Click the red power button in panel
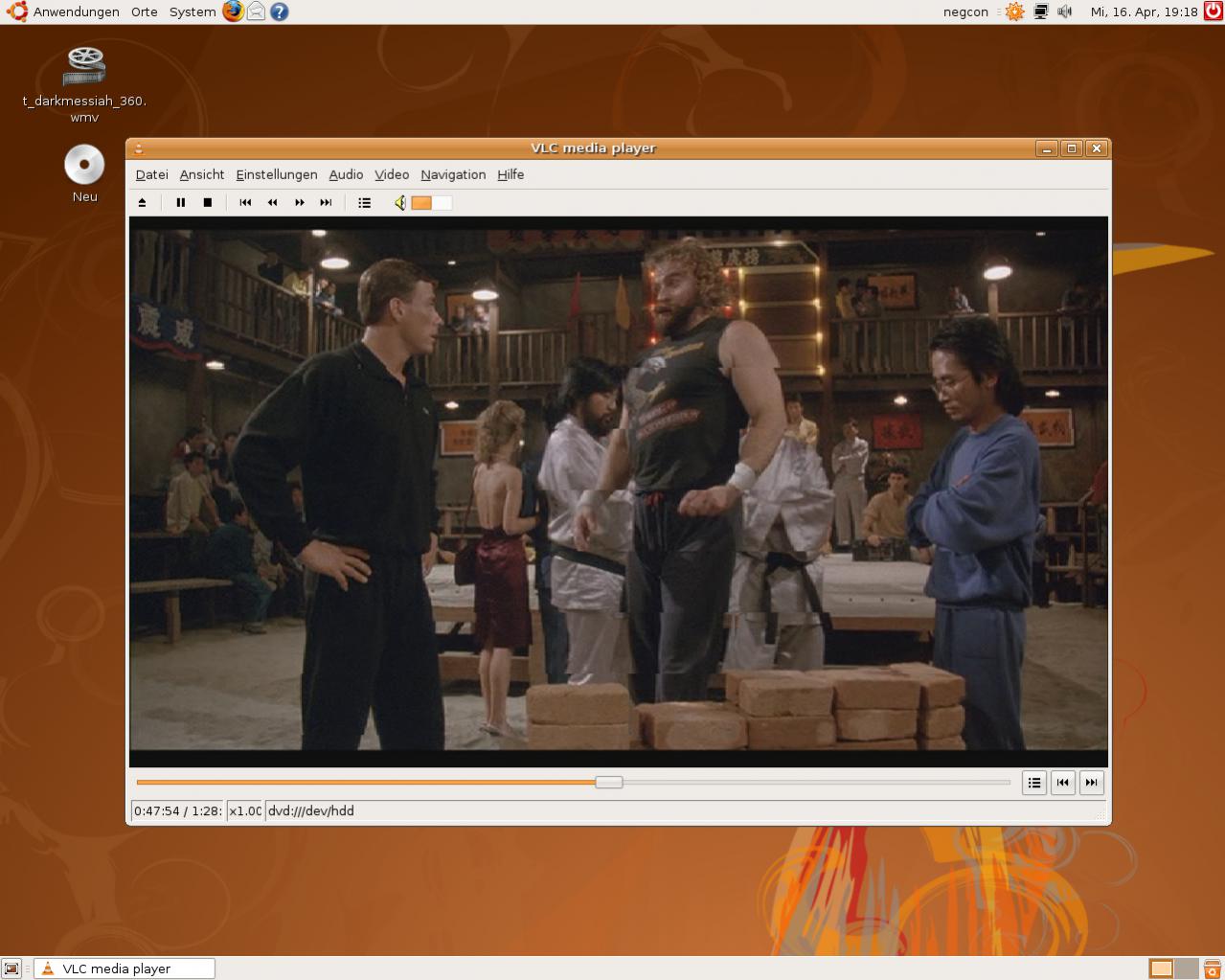1225x980 pixels. coord(1213,11)
